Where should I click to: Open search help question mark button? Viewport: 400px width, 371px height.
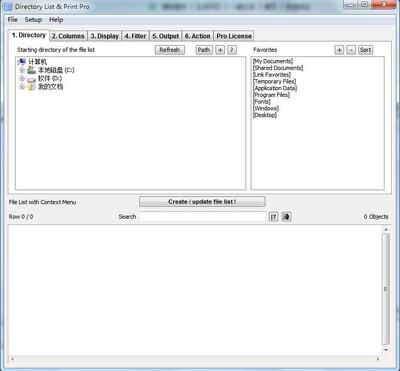click(273, 217)
